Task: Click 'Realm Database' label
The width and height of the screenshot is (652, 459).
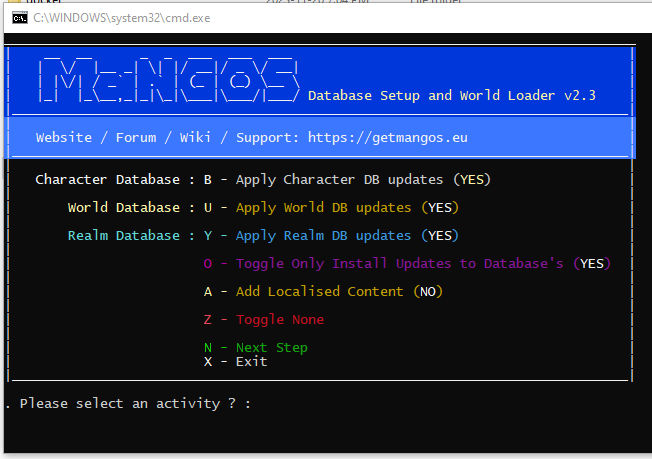Action: click(x=123, y=235)
